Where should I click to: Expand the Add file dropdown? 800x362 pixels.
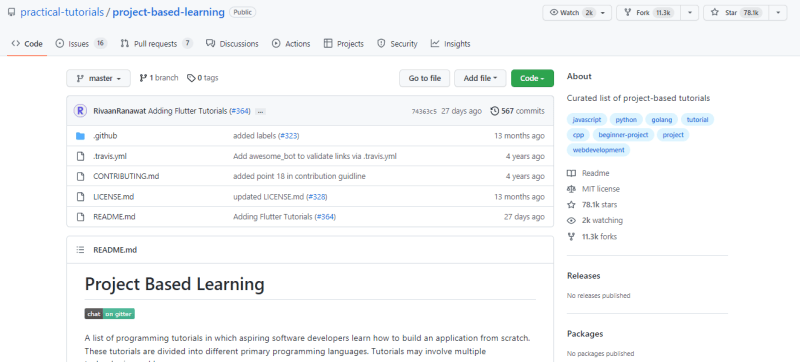[480, 79]
